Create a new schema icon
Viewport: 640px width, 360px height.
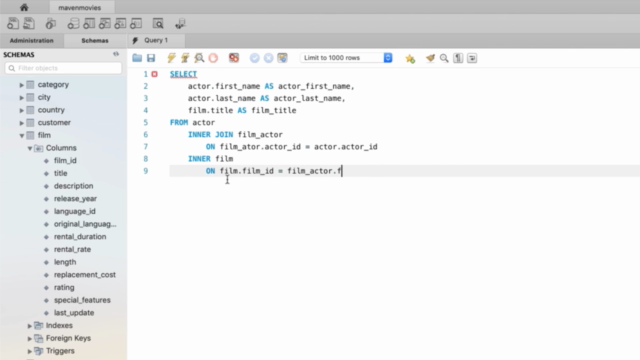point(73,24)
